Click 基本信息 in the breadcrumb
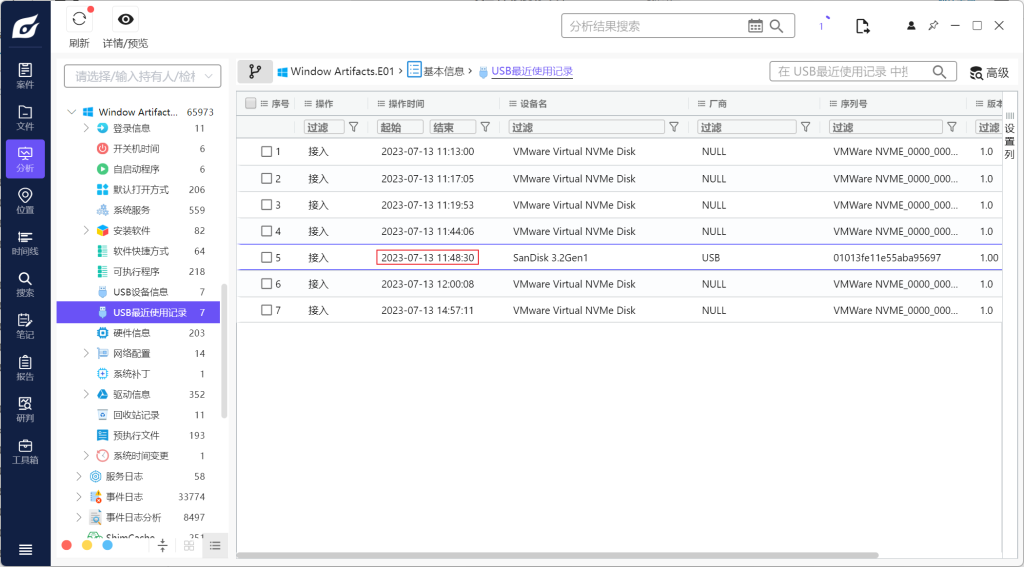 443,72
